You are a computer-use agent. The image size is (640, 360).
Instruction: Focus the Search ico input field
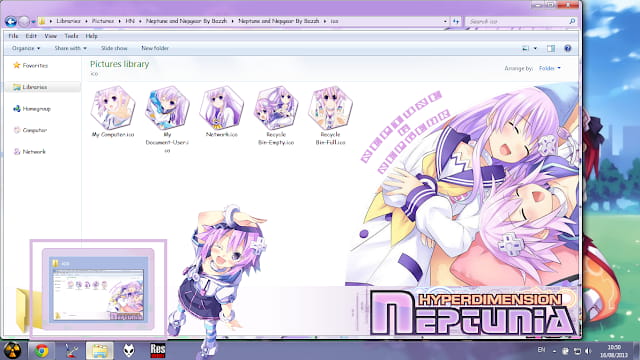(517, 21)
